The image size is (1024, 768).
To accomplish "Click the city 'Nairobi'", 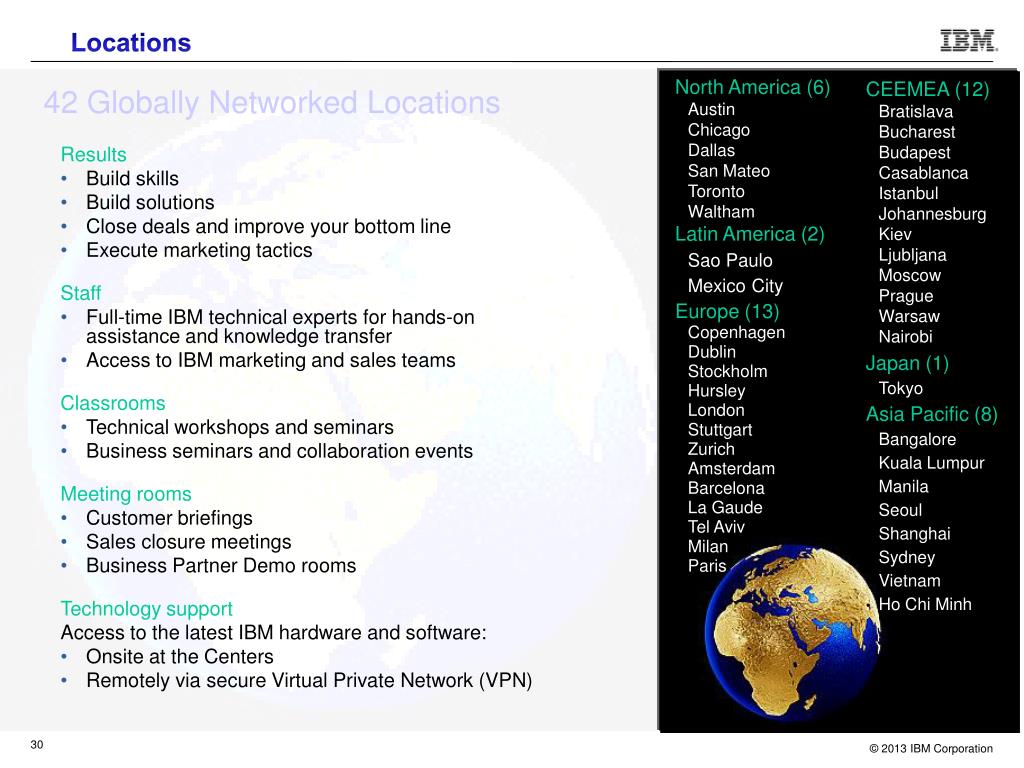I will point(905,337).
